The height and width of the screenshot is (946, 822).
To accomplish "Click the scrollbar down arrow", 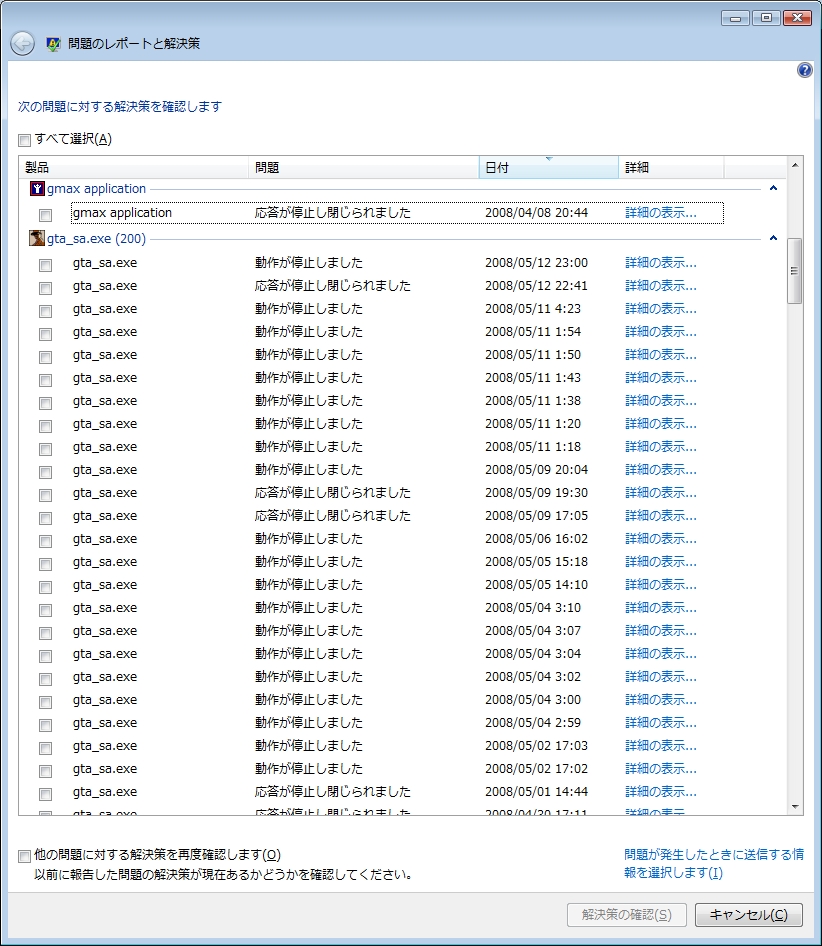I will [x=796, y=806].
